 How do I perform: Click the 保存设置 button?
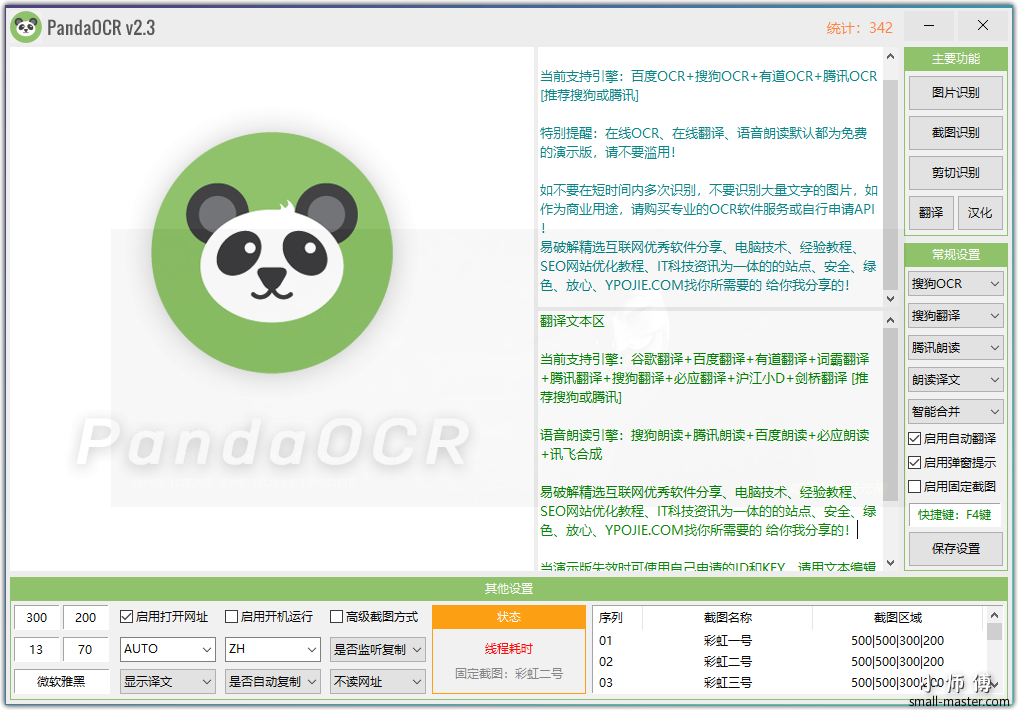point(955,548)
